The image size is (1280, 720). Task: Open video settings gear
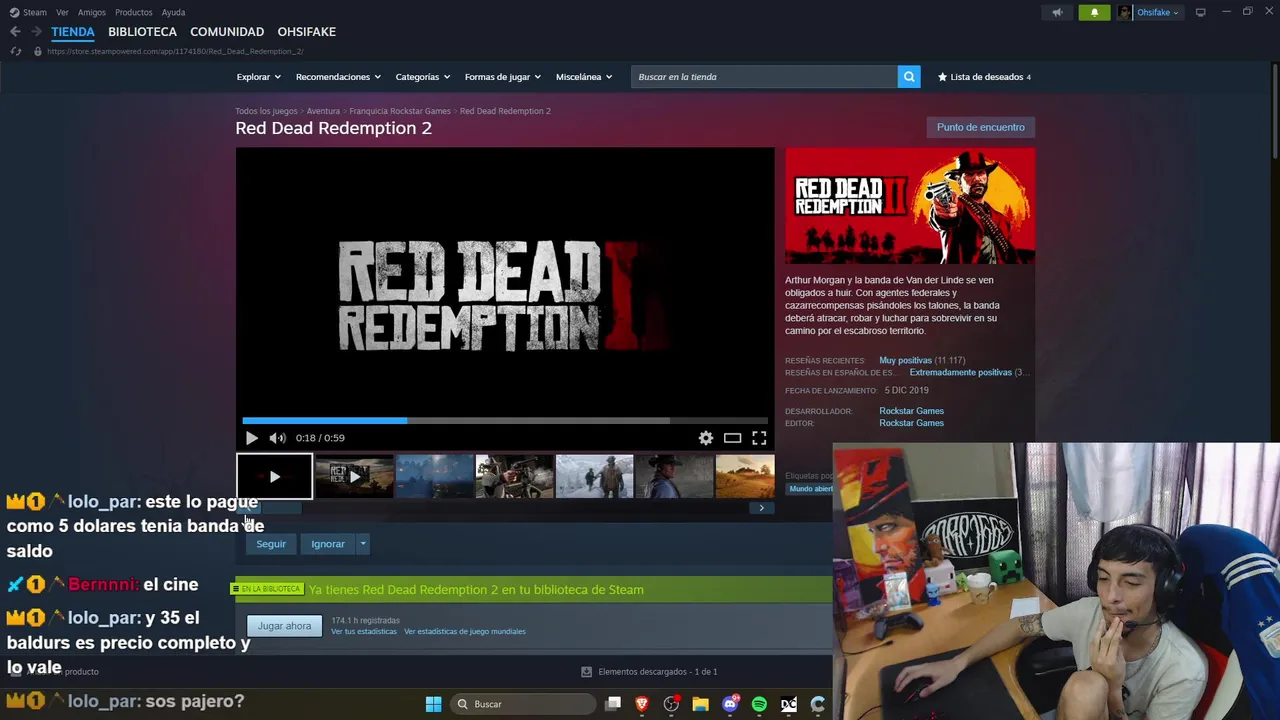click(x=706, y=438)
